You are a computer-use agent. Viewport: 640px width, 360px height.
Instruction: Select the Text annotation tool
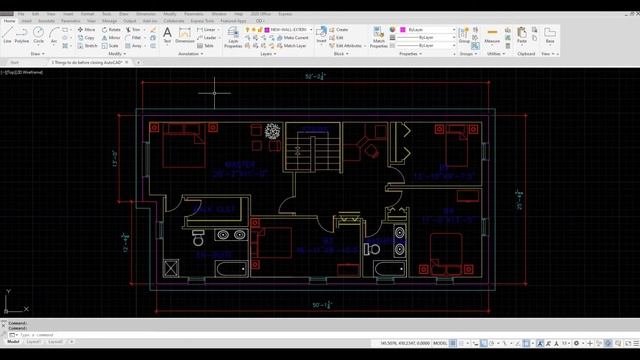pyautogui.click(x=167, y=35)
